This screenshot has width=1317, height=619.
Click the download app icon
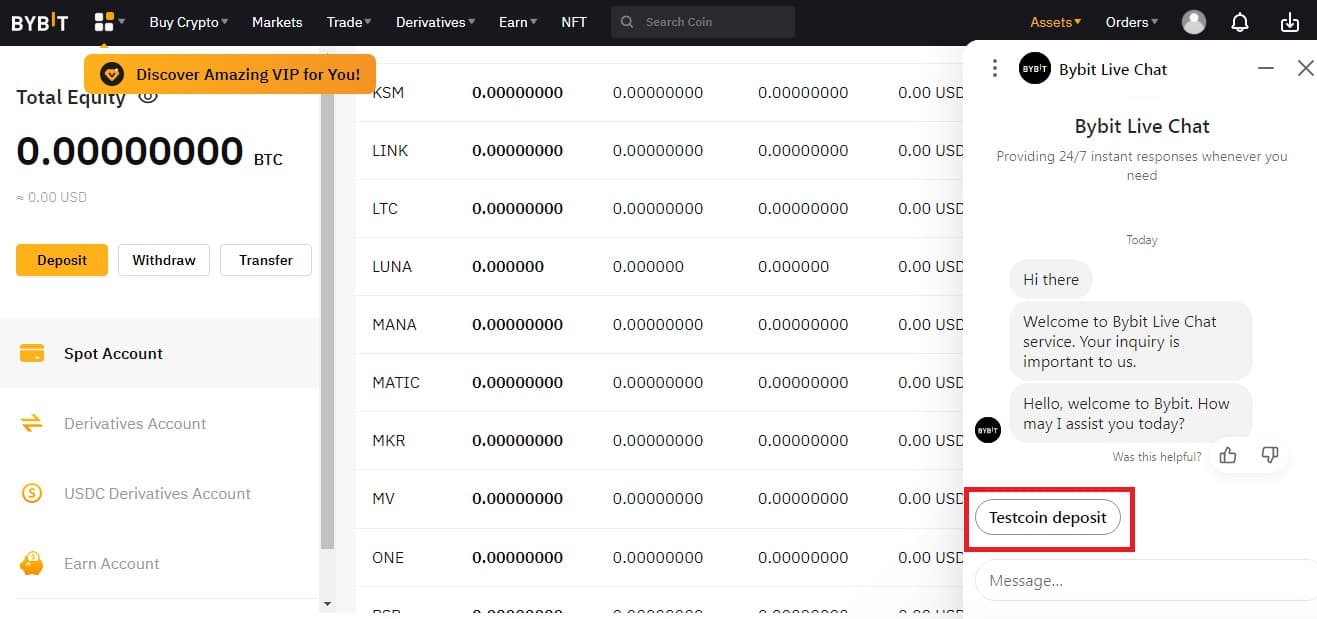(1290, 22)
